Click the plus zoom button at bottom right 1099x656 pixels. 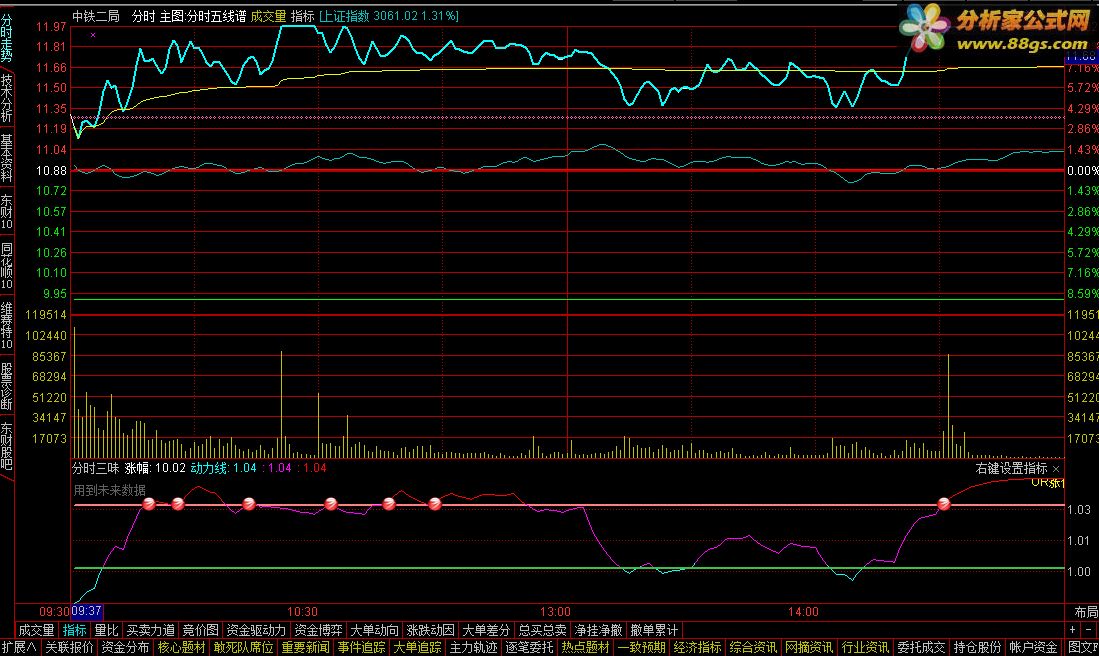click(1072, 629)
